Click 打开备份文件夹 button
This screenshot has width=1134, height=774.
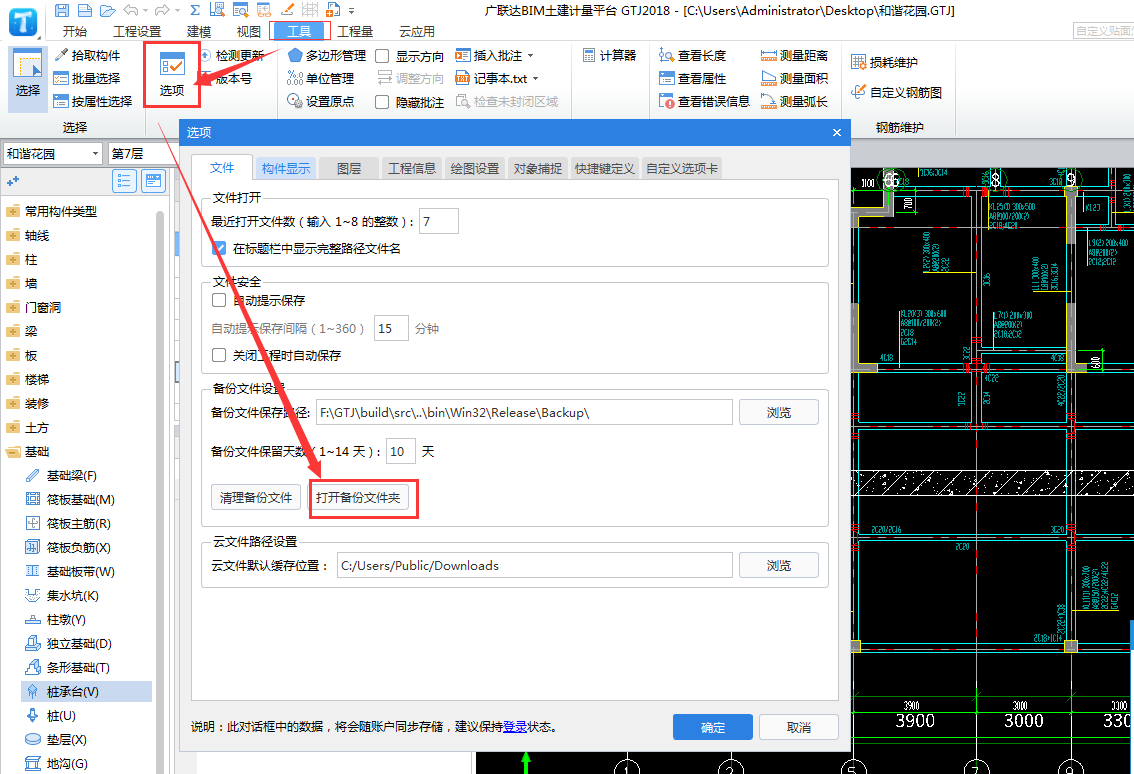click(x=358, y=498)
